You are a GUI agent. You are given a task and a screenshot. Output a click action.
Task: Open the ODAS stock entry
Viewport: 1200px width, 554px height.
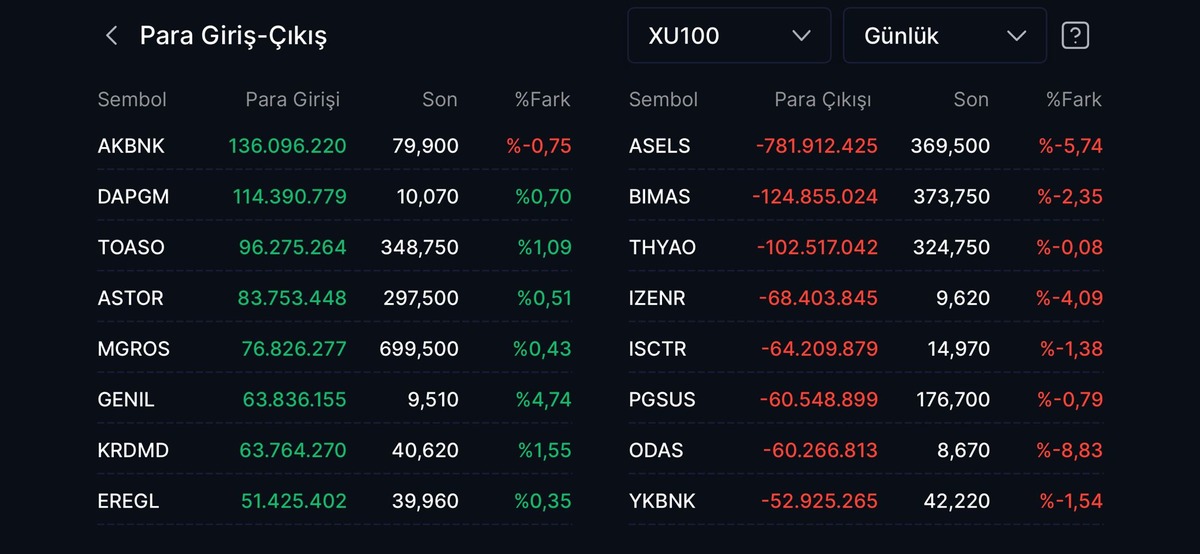tap(866, 450)
